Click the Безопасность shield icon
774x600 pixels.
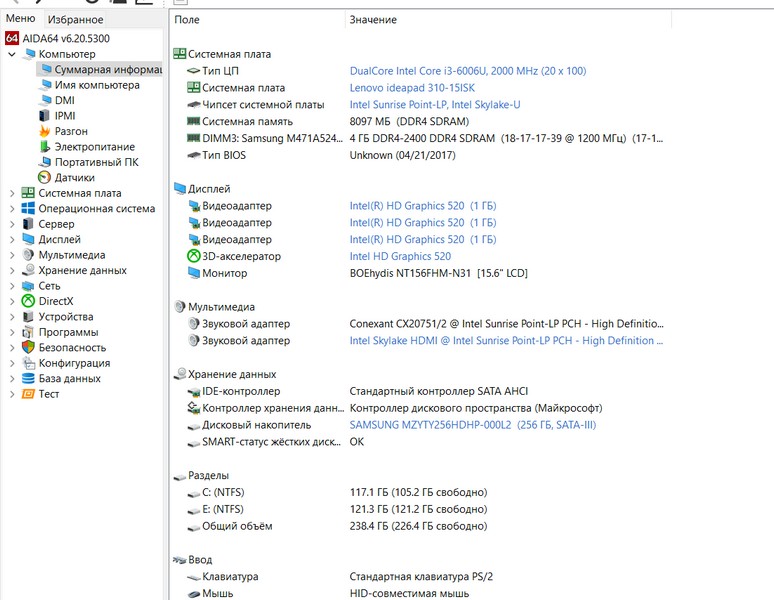(29, 347)
